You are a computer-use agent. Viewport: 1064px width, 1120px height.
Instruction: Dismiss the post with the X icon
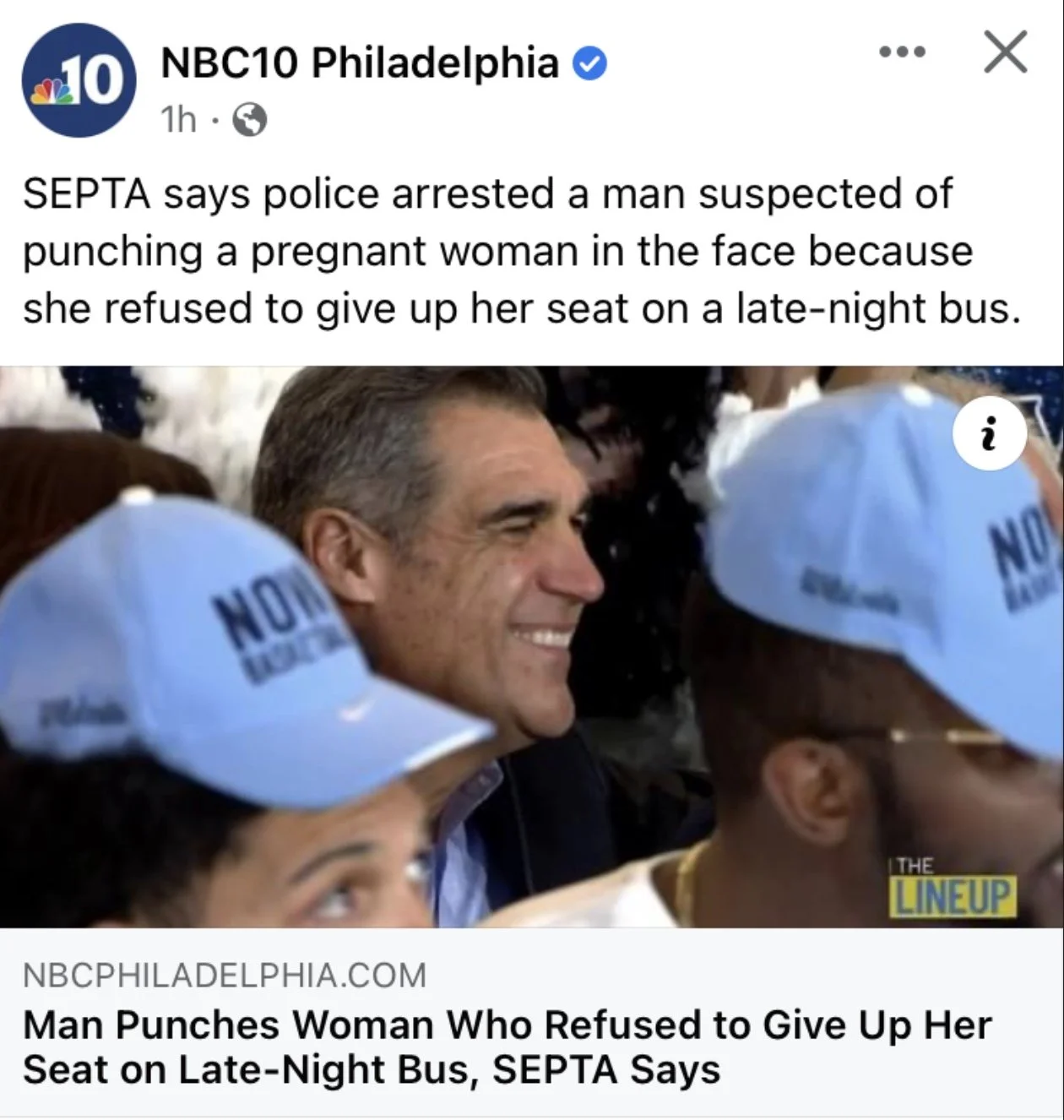click(1006, 52)
